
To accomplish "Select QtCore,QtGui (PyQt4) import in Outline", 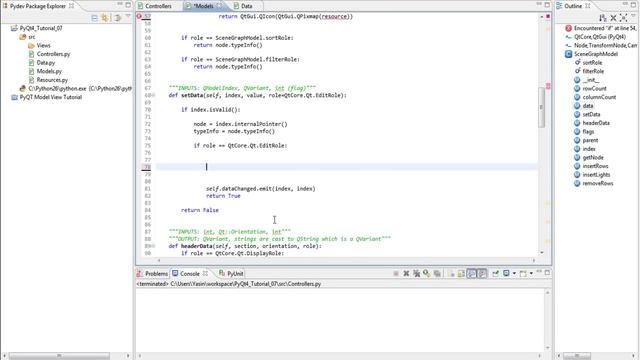I will 600,37.
